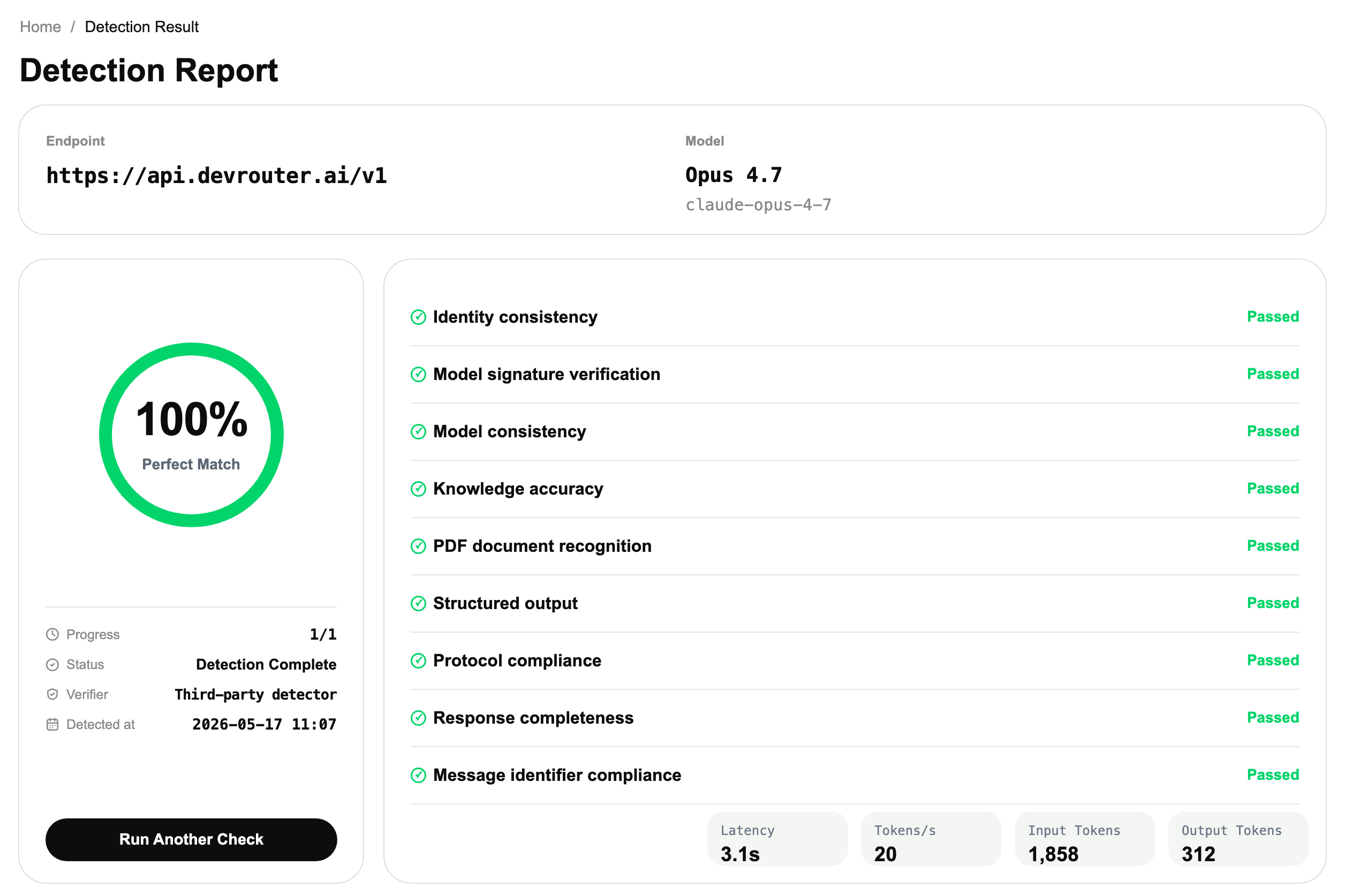This screenshot has width=1345, height=896.
Task: Click the calendar icon beside Detected at
Action: 52,725
